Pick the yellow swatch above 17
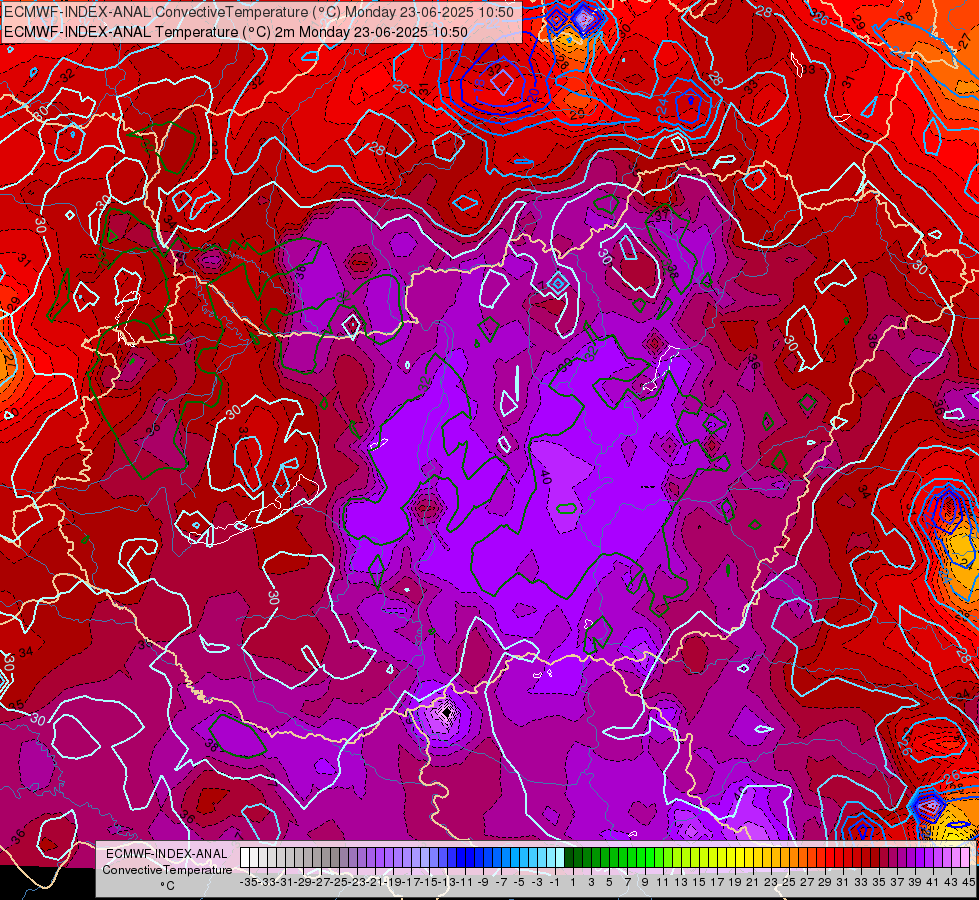 pyautogui.click(x=712, y=858)
